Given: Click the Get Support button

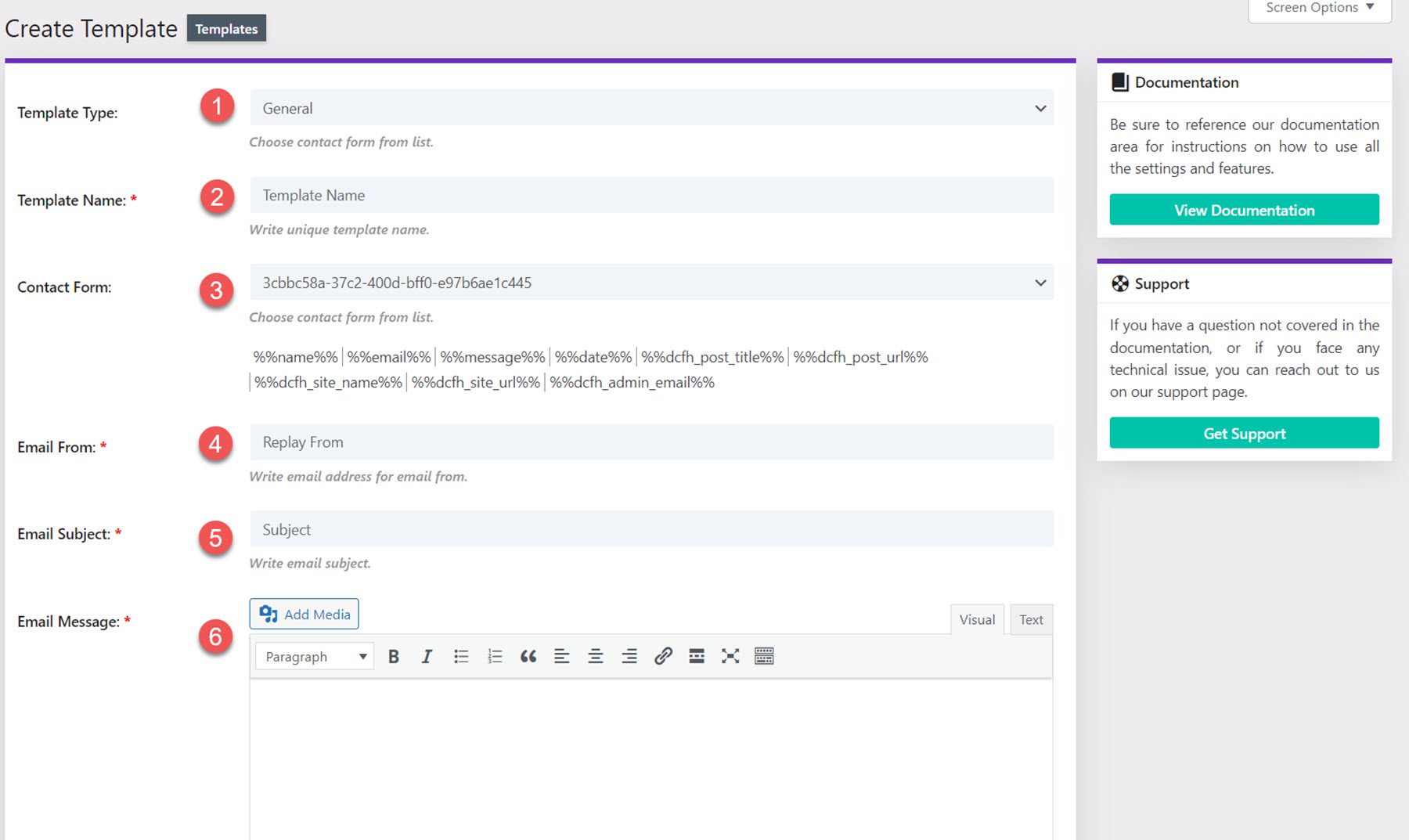Looking at the screenshot, I should [1244, 433].
